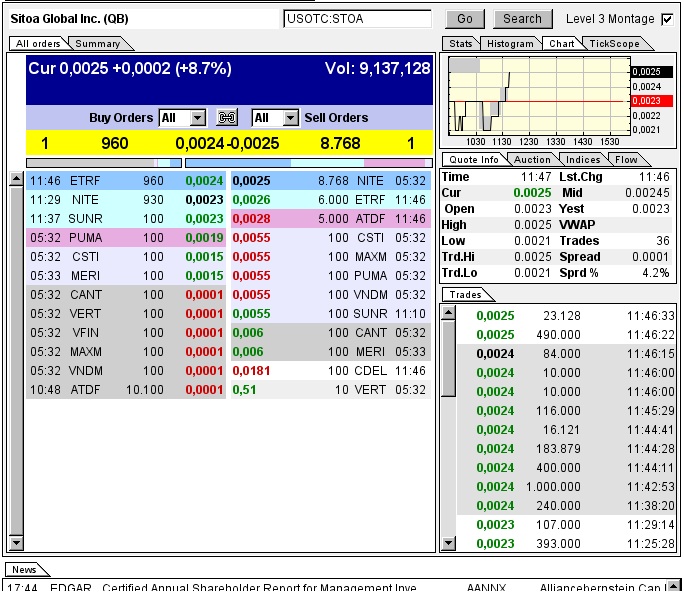Click the buy-side depth bar above order book
Image resolution: width=684 pixels, height=607 pixels.
click(x=97, y=162)
